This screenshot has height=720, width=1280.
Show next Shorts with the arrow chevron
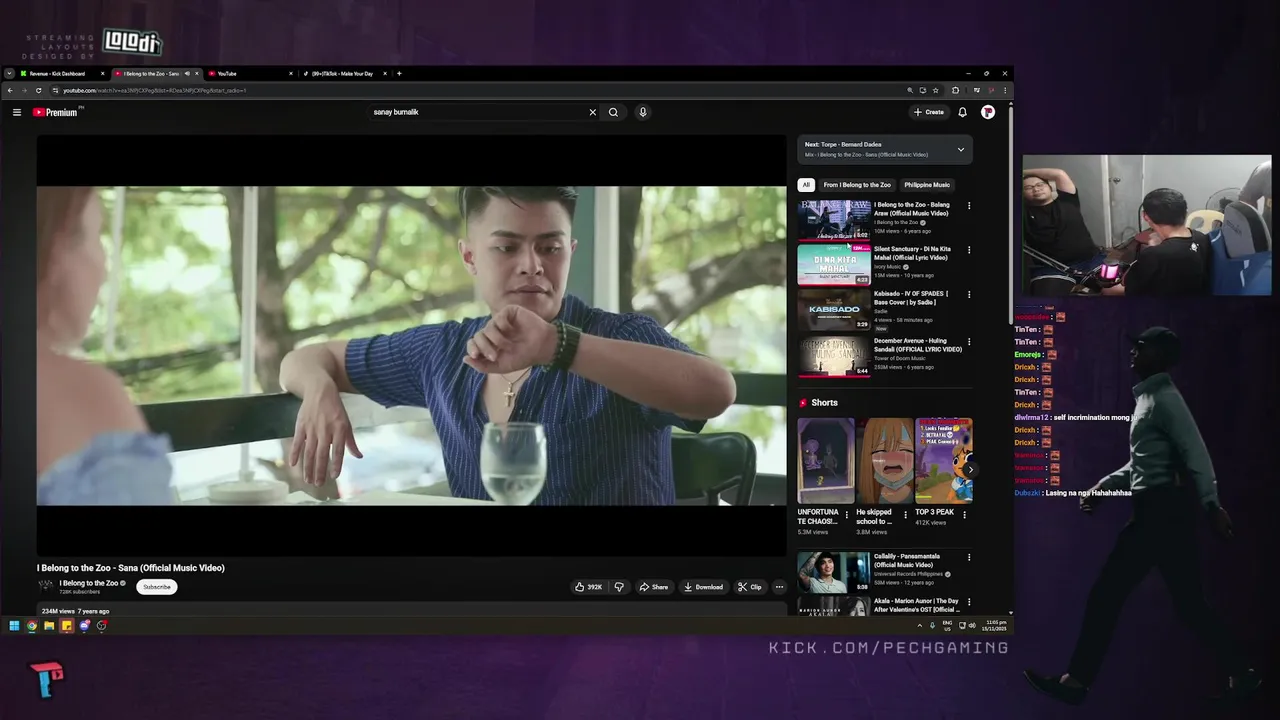[x=969, y=469]
